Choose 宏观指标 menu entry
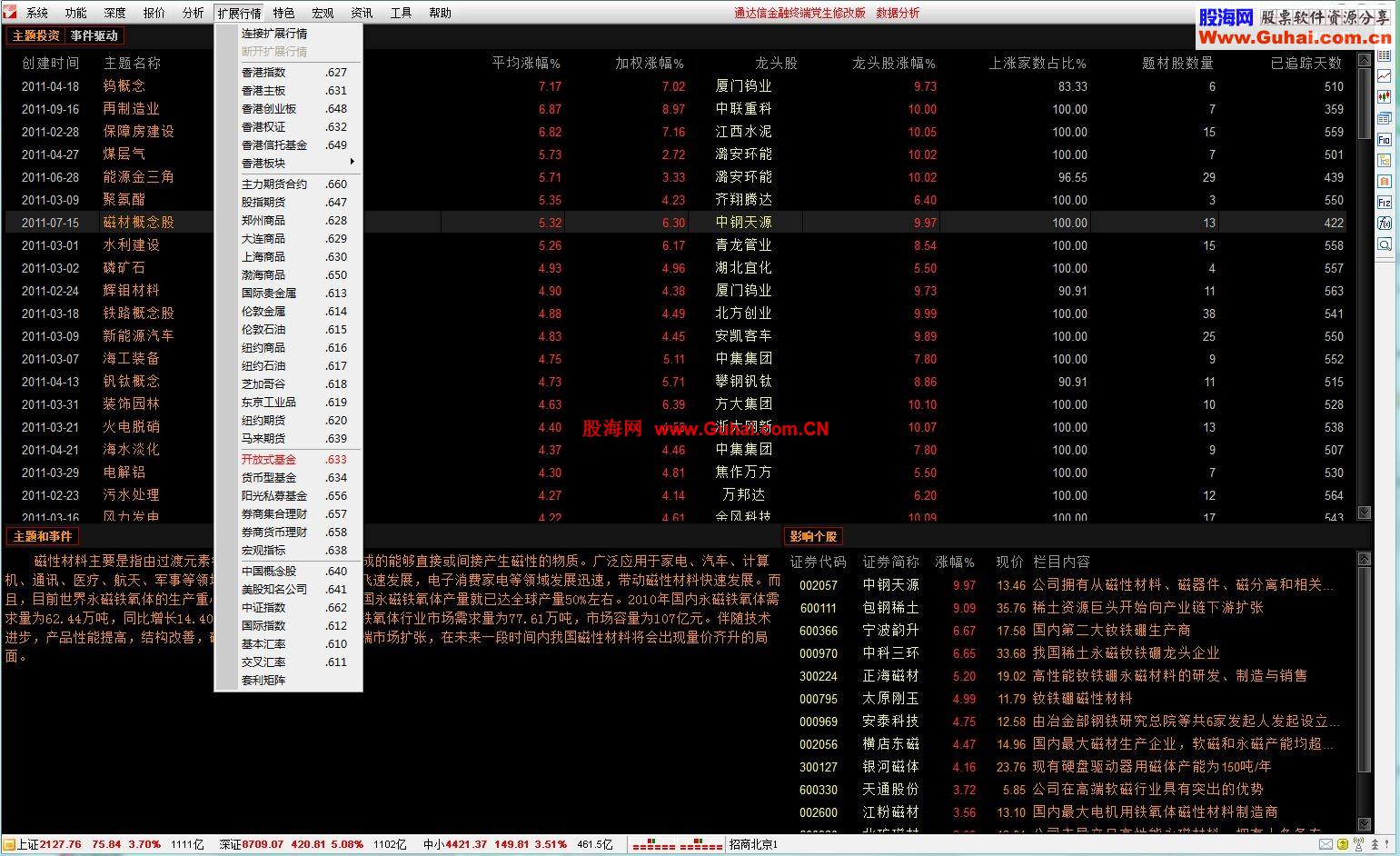 coord(288,551)
